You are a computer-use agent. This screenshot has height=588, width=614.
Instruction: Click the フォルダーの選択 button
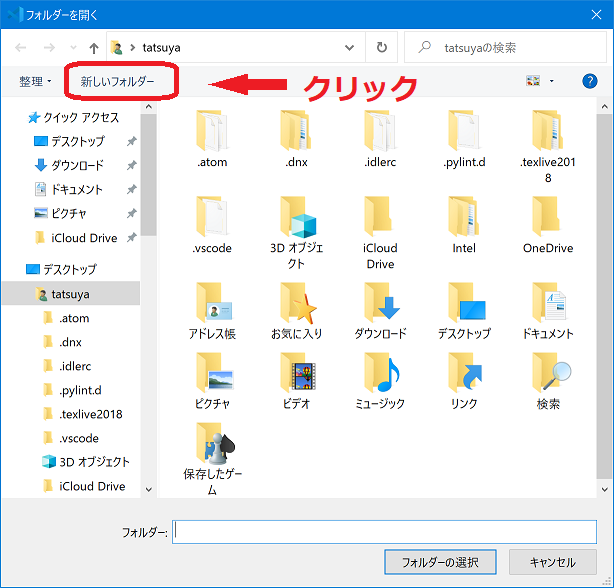[x=440, y=562]
